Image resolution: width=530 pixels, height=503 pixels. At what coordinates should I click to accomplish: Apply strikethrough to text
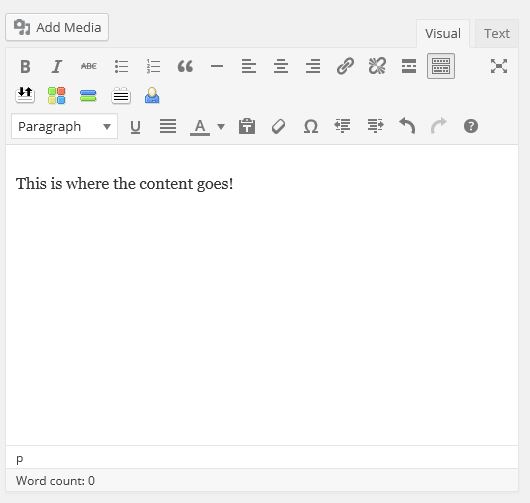click(x=89, y=66)
